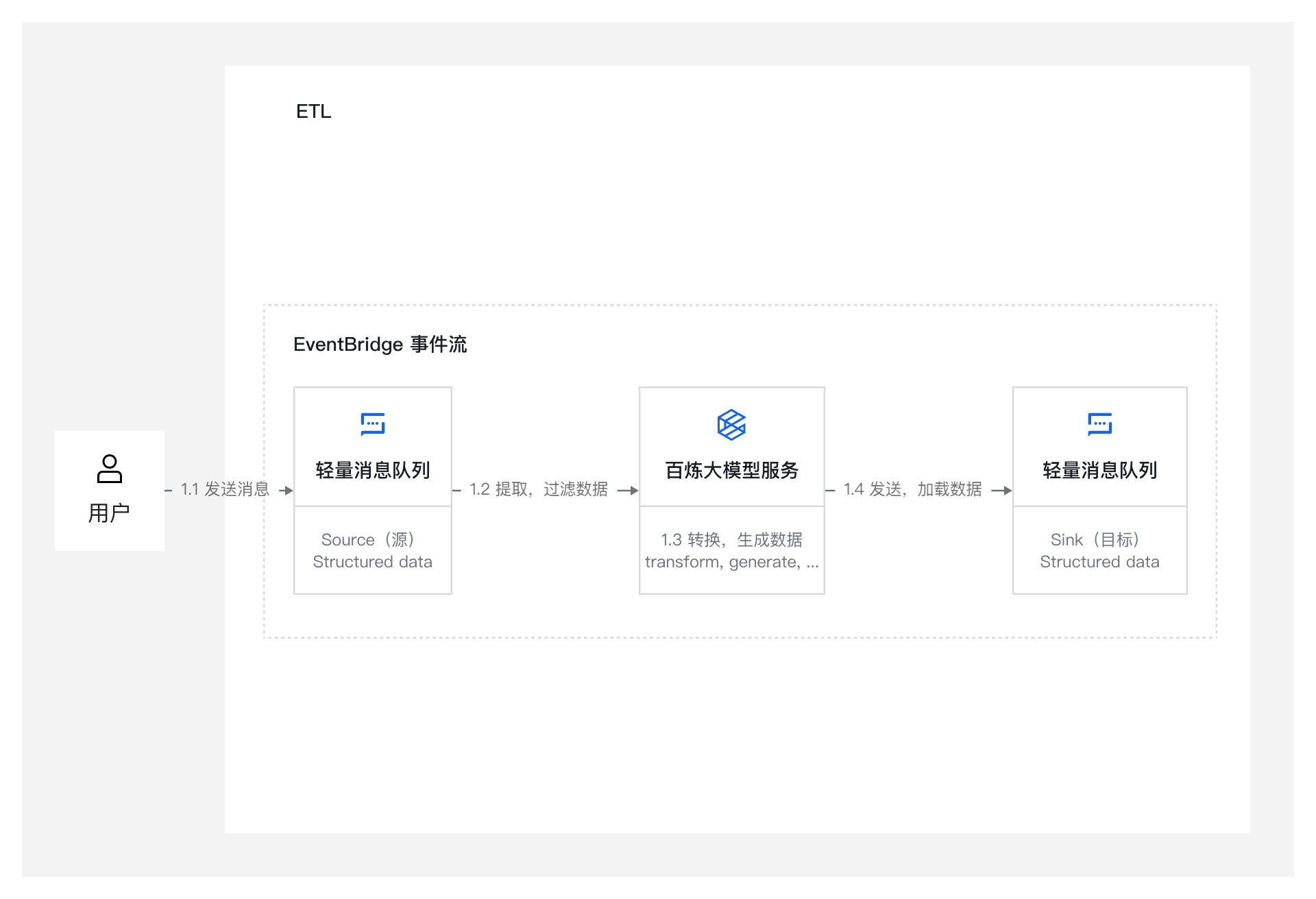Click the user person icon
Viewport: 1316px width, 899px height.
tap(110, 469)
